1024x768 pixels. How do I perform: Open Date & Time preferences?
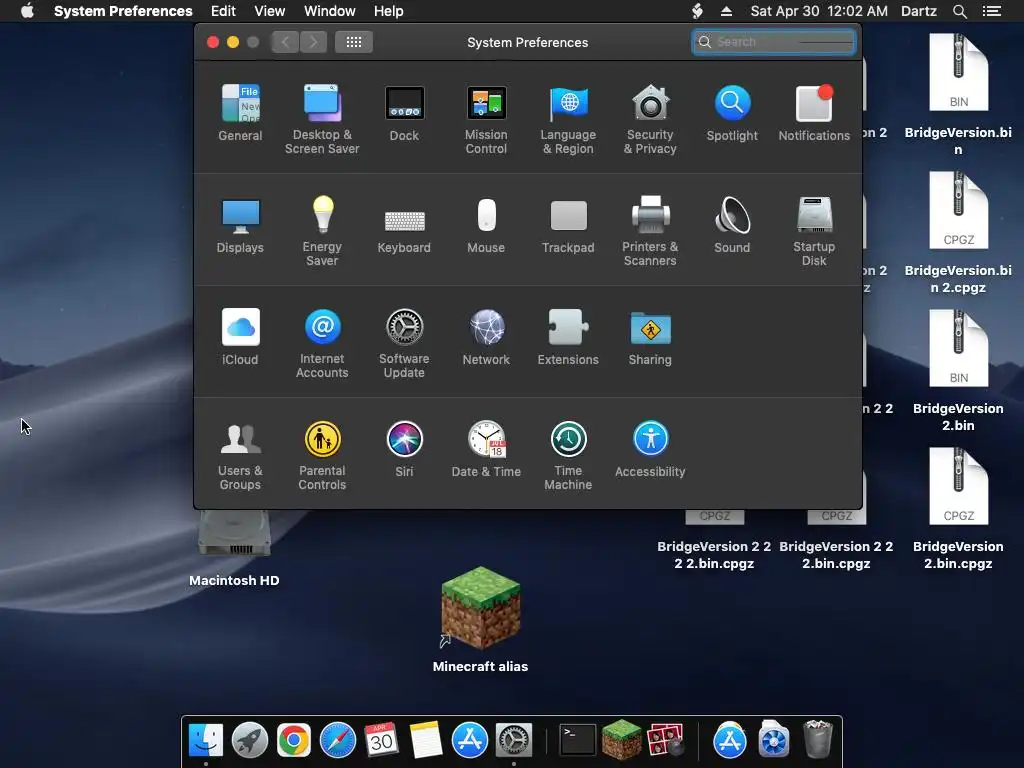point(486,449)
